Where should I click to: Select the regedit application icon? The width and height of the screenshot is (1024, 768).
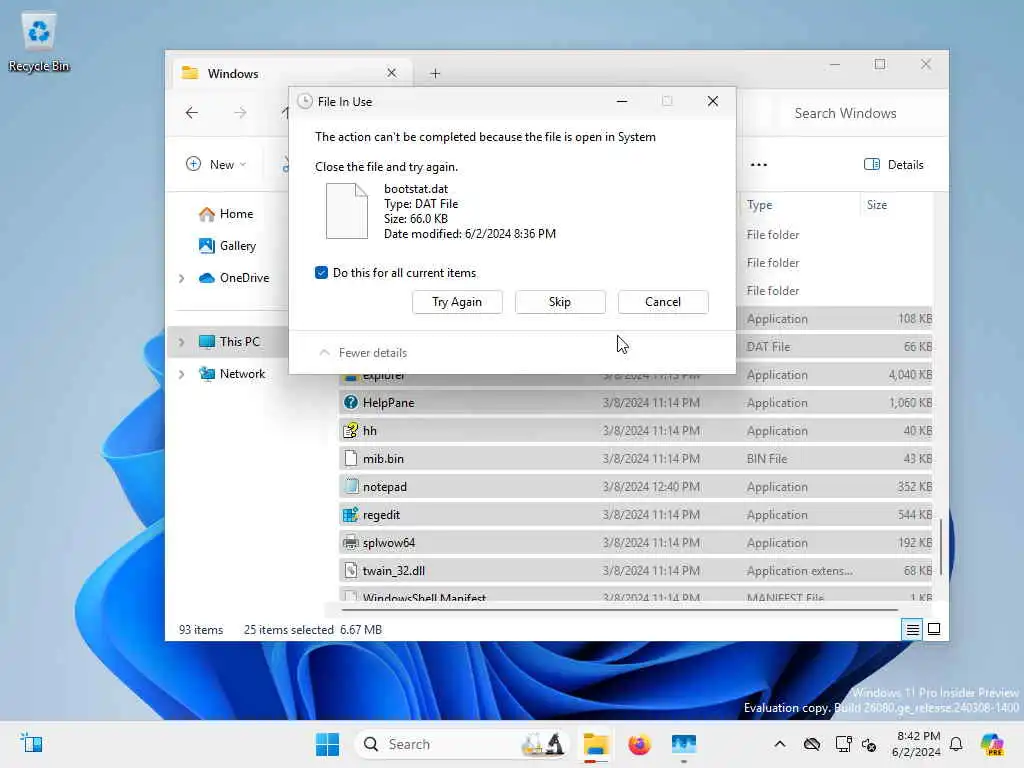click(351, 515)
